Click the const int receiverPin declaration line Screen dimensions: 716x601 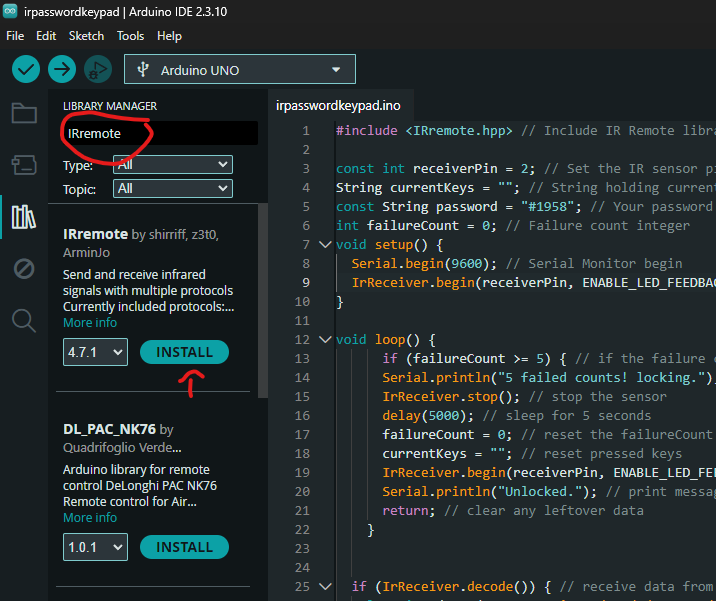coord(436,169)
